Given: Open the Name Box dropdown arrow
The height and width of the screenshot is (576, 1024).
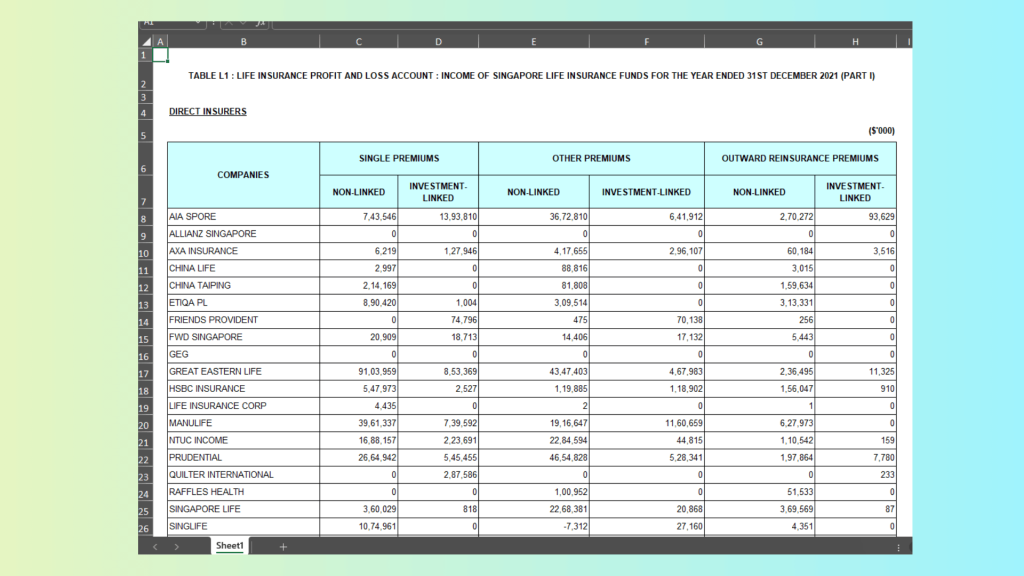Looking at the screenshot, I should point(198,22).
